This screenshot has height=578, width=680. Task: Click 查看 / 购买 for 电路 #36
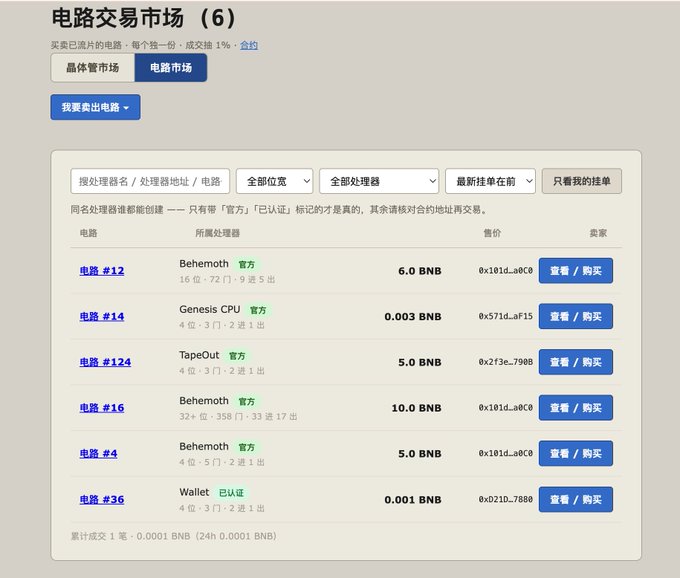click(x=575, y=500)
